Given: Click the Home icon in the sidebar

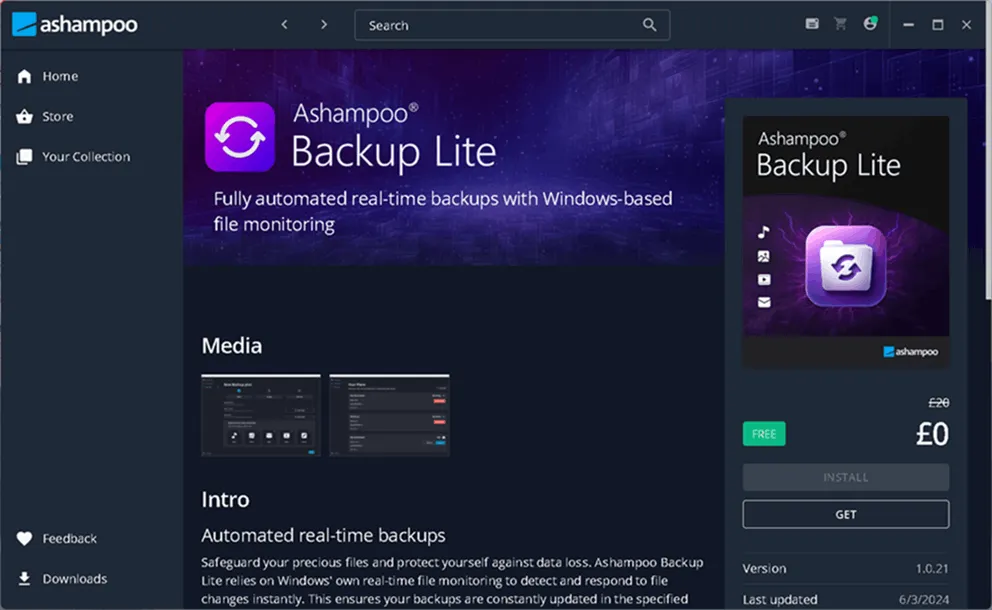Looking at the screenshot, I should [x=25, y=77].
